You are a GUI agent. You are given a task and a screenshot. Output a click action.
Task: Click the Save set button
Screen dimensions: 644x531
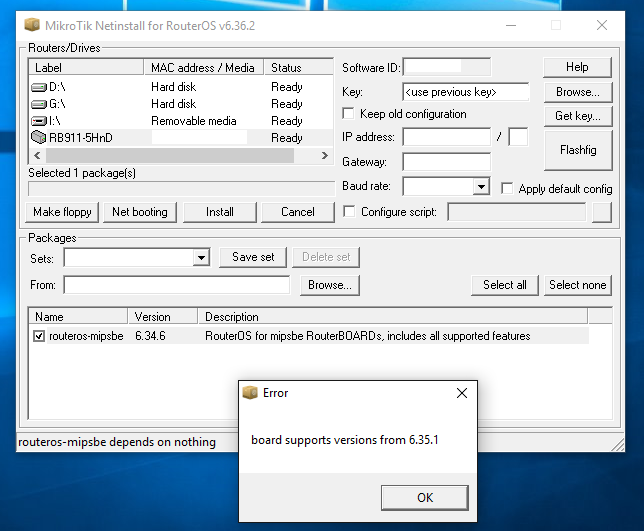coord(253,257)
